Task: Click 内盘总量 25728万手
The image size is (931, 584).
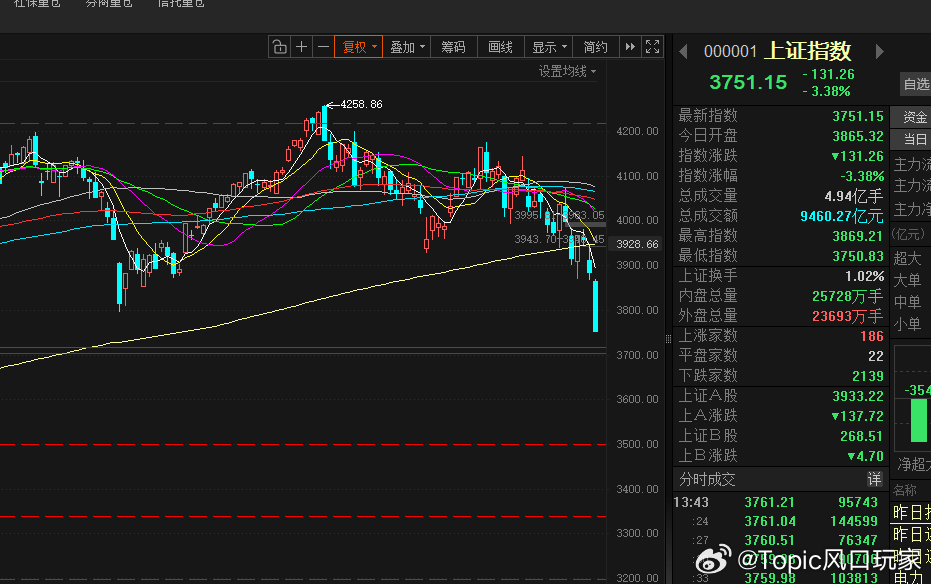Action: pyautogui.click(x=847, y=296)
